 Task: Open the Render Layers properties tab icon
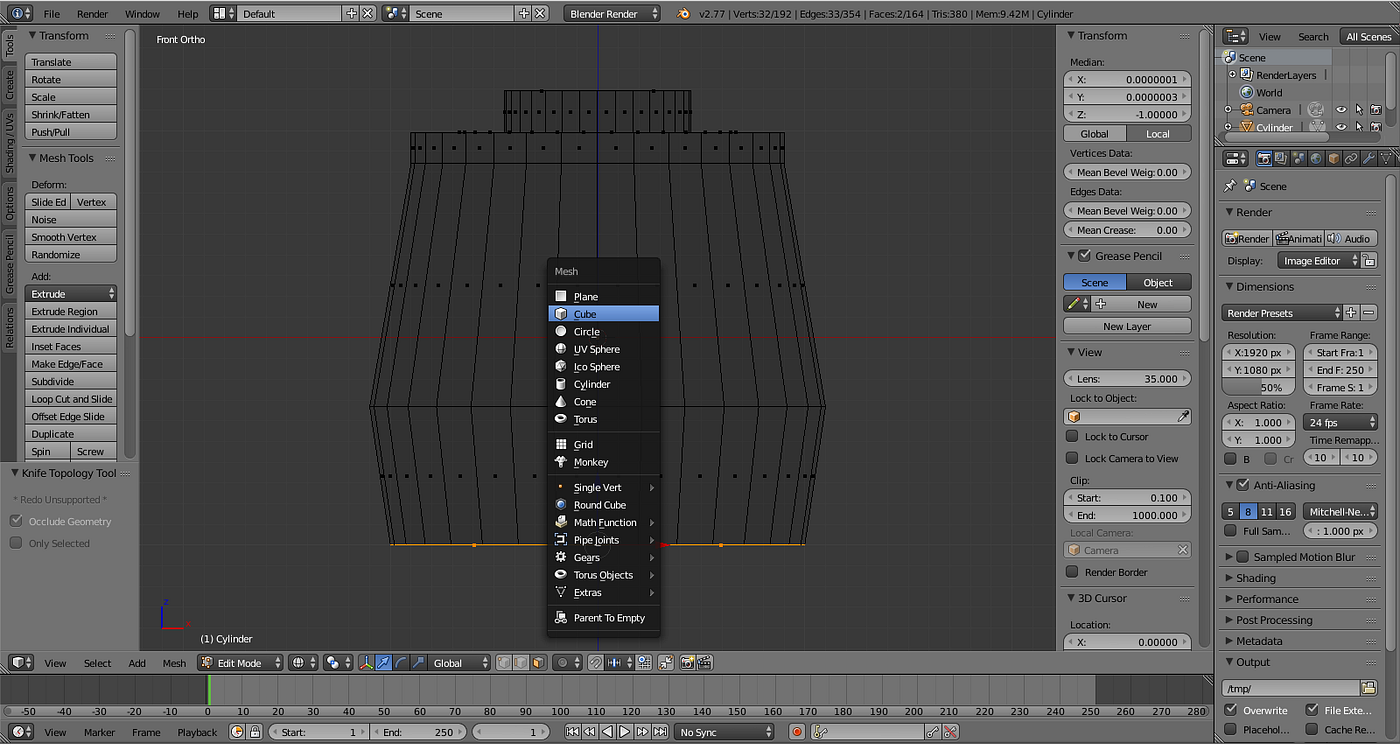coord(1281,158)
